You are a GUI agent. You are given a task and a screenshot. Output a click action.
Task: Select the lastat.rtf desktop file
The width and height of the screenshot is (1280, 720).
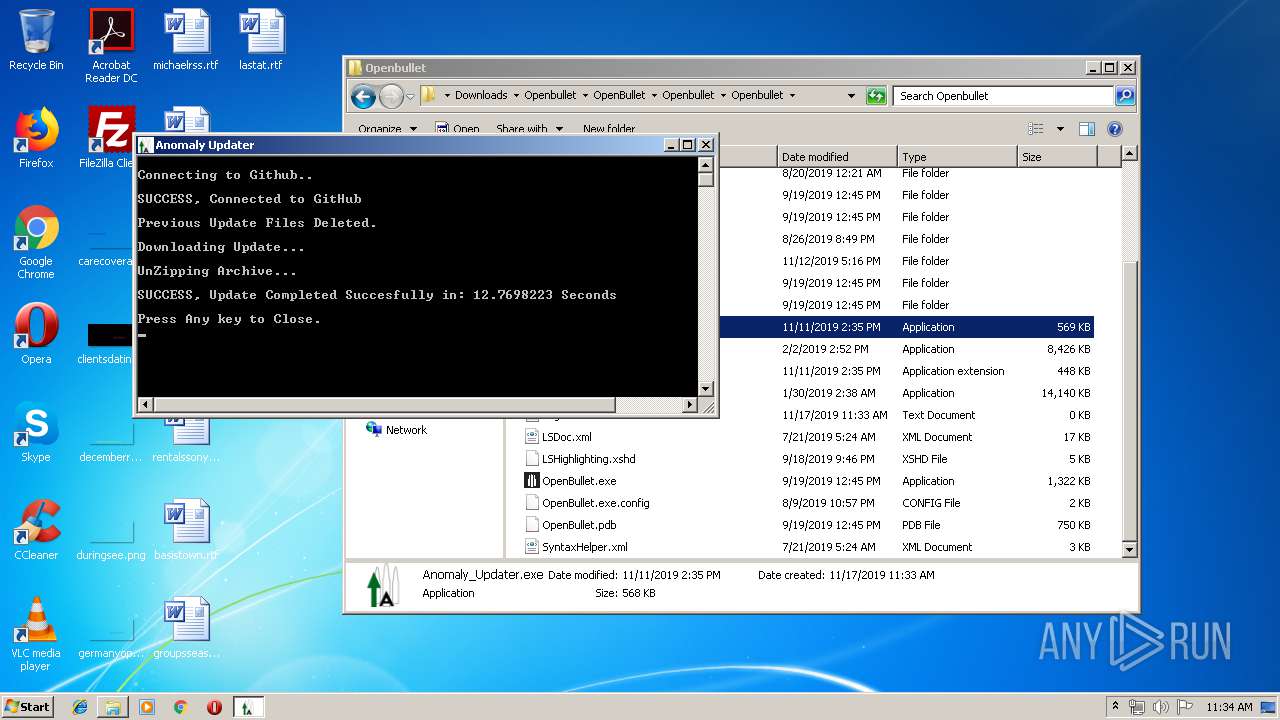(261, 40)
